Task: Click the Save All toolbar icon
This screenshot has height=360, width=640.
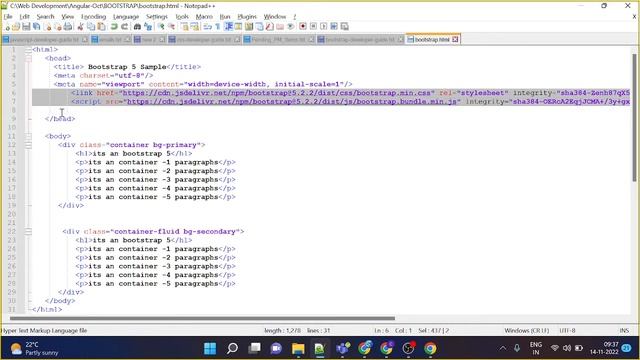Action: tap(36, 27)
